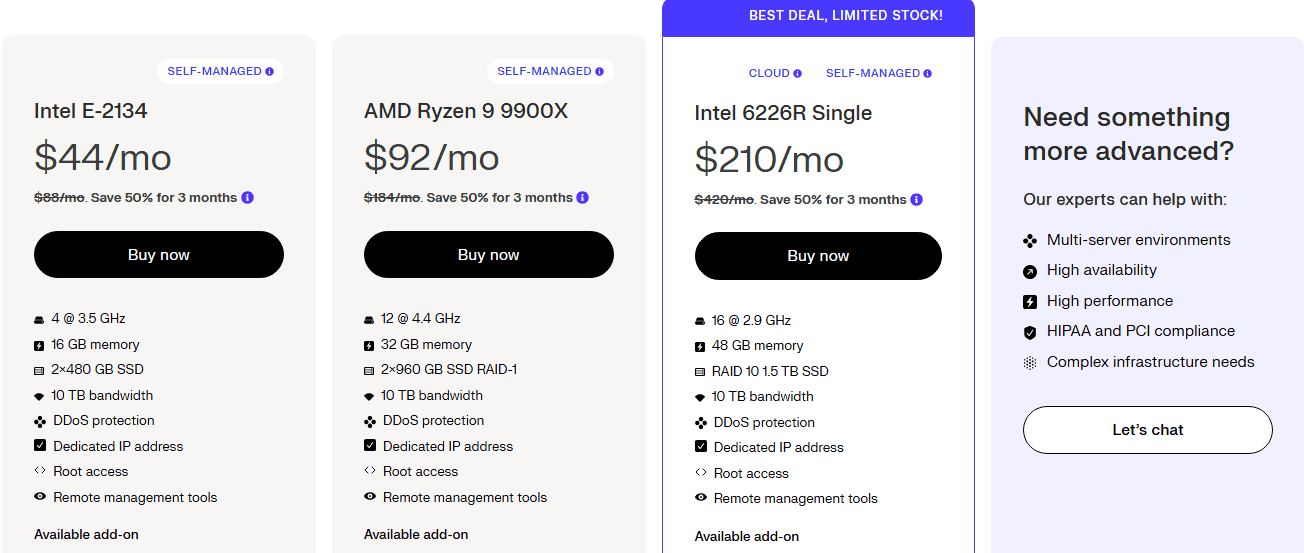This screenshot has width=1304, height=553.
Task: Click info icon next to $184/mo savings text
Action: [583, 198]
